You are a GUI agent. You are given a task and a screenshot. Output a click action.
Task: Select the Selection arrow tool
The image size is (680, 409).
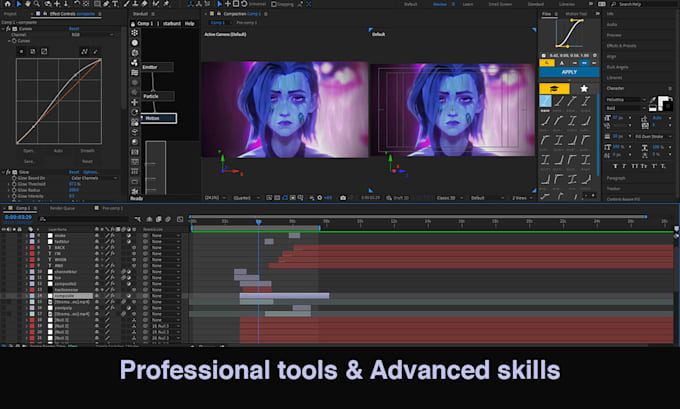[x=19, y=4]
